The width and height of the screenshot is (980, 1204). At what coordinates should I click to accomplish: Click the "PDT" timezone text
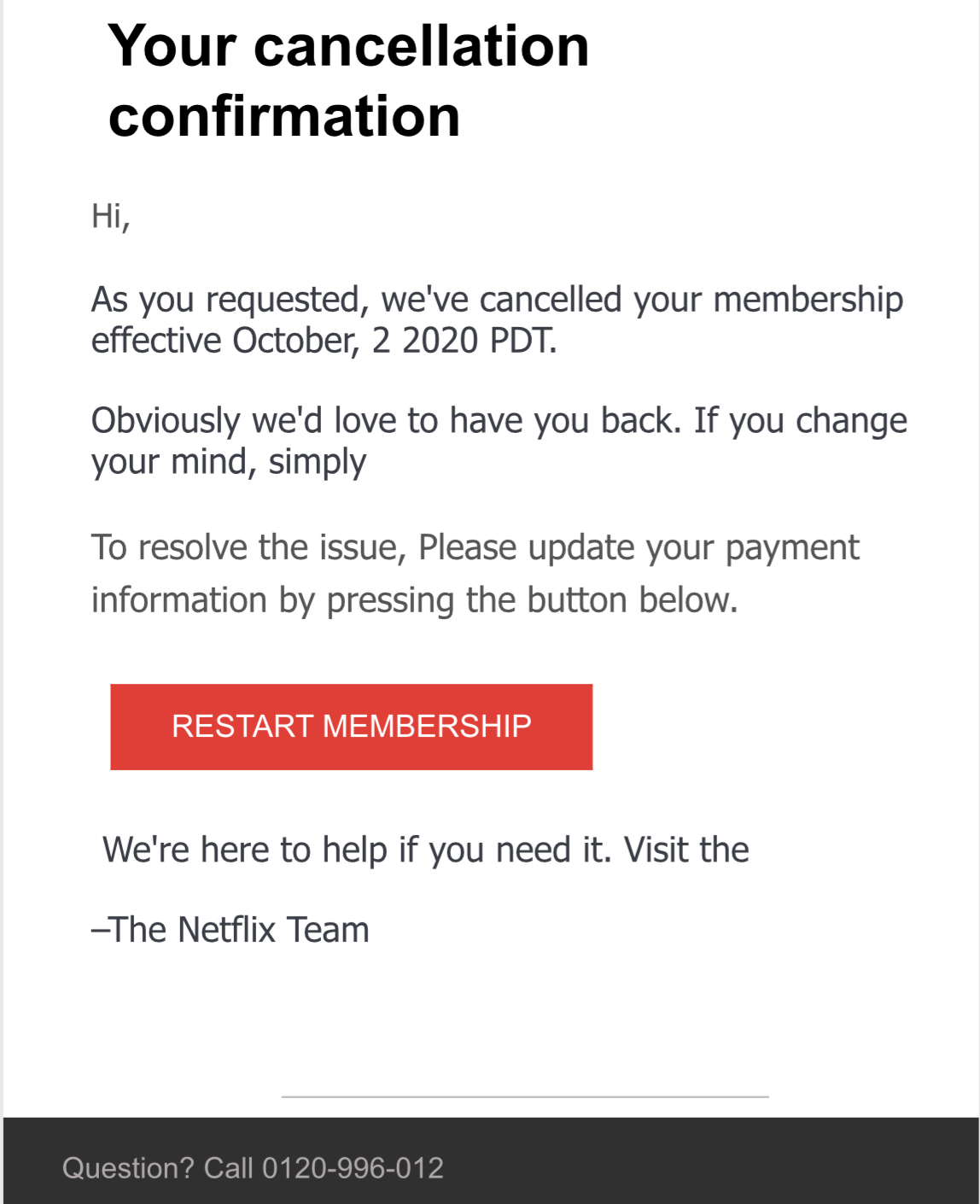point(522,341)
